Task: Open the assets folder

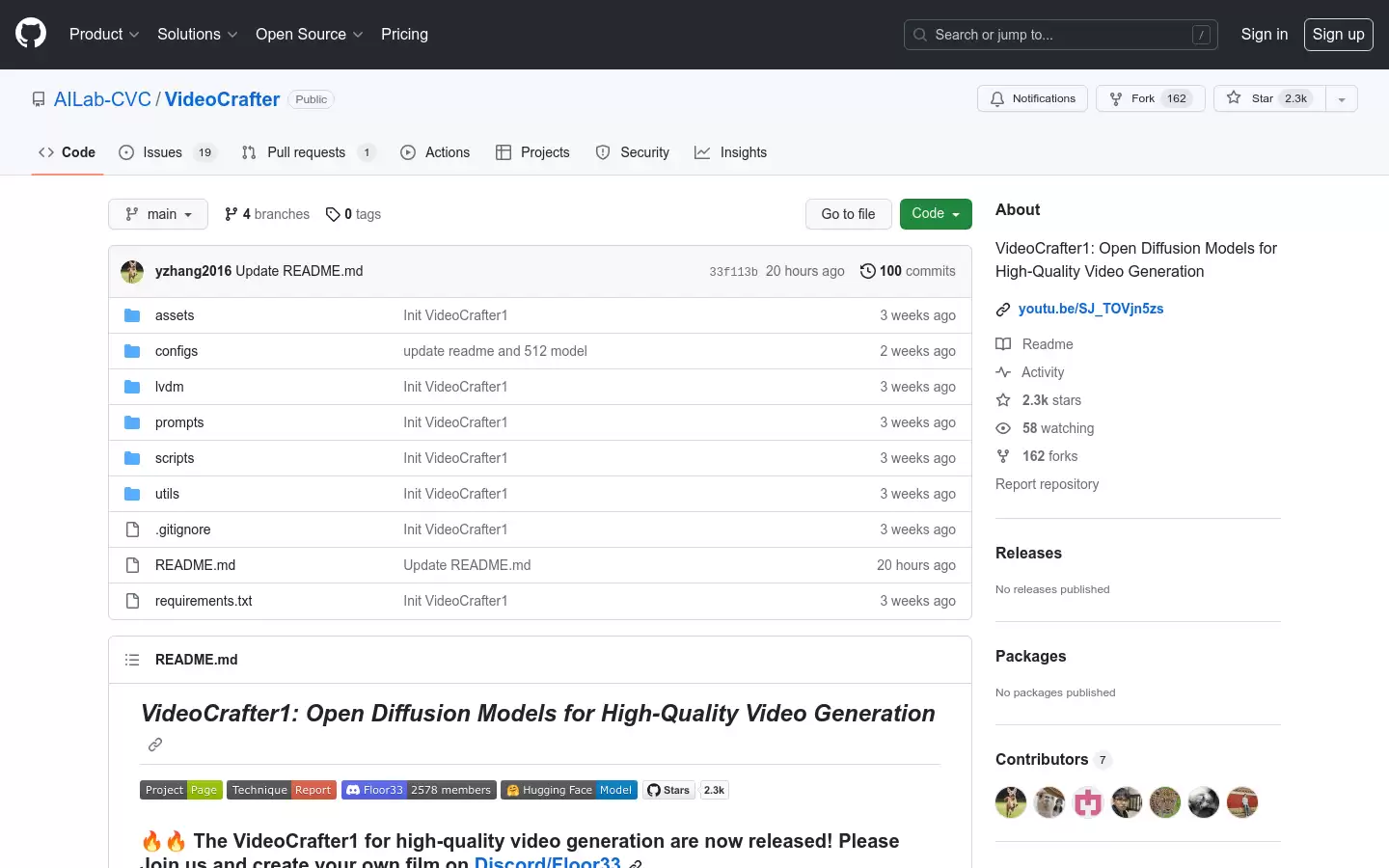Action: (x=175, y=315)
